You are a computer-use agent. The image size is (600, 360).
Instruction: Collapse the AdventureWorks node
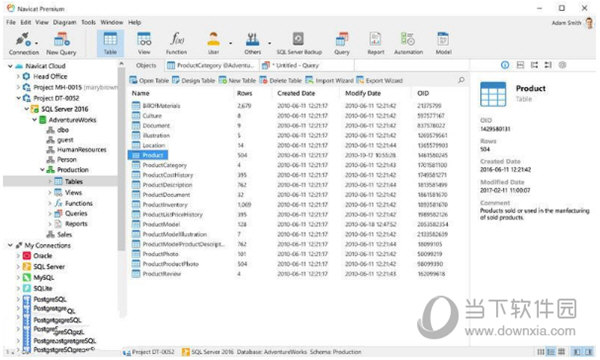pyautogui.click(x=34, y=120)
